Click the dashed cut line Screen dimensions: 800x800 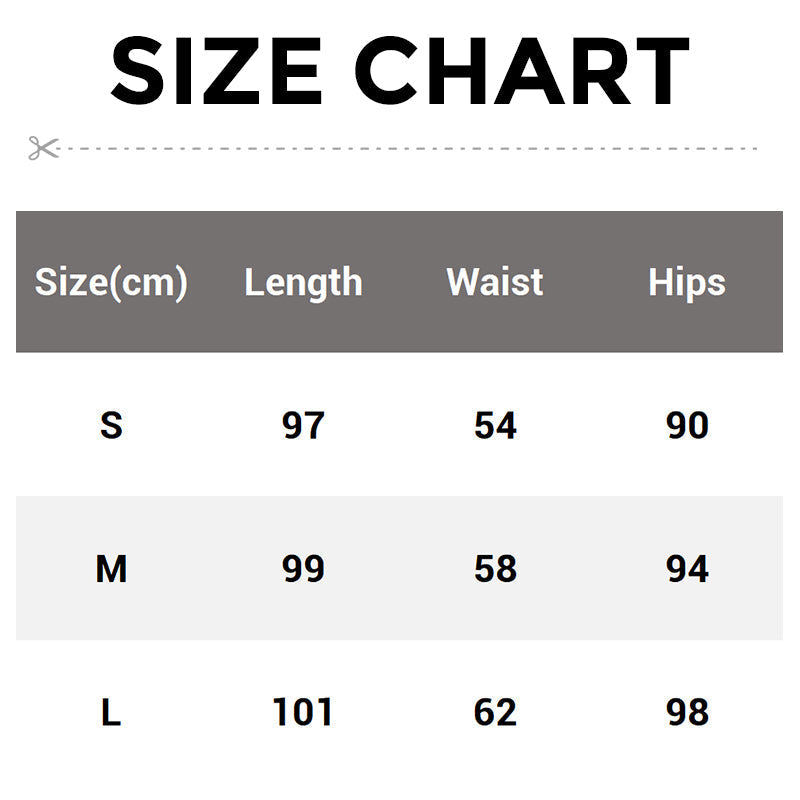407,148
